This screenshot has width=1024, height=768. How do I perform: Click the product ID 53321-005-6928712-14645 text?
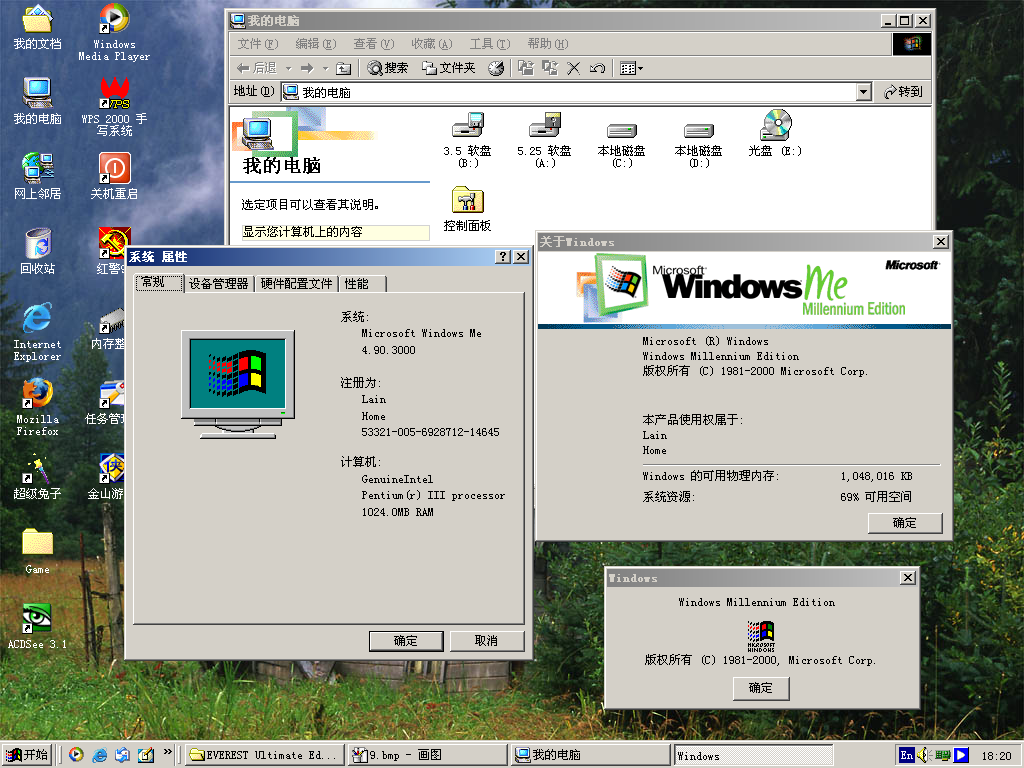click(430, 432)
